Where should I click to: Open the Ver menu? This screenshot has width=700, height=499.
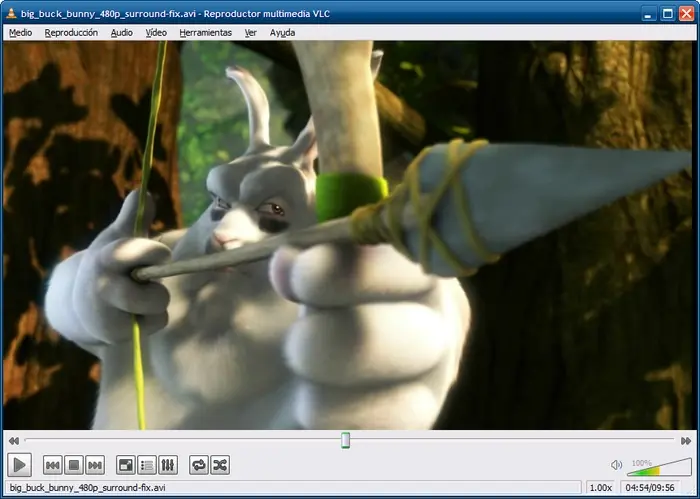click(251, 33)
